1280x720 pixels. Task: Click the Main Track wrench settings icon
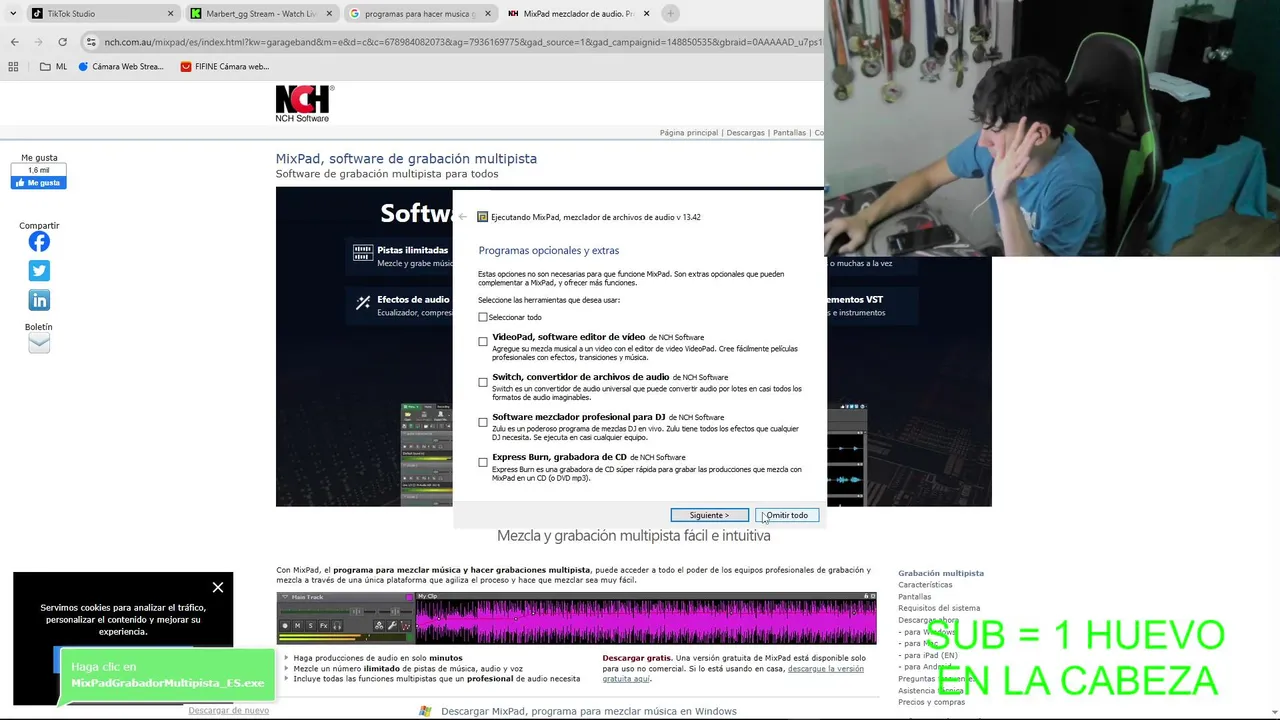392,626
